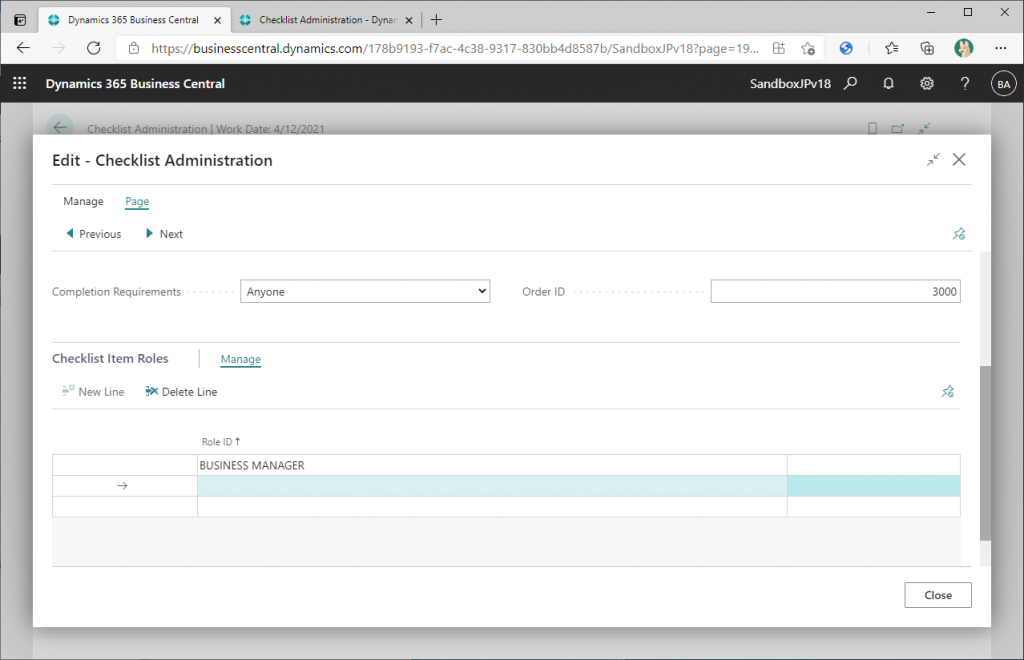Collapse the dialog using the shrink arrows icon
The width and height of the screenshot is (1024, 660).
(933, 159)
